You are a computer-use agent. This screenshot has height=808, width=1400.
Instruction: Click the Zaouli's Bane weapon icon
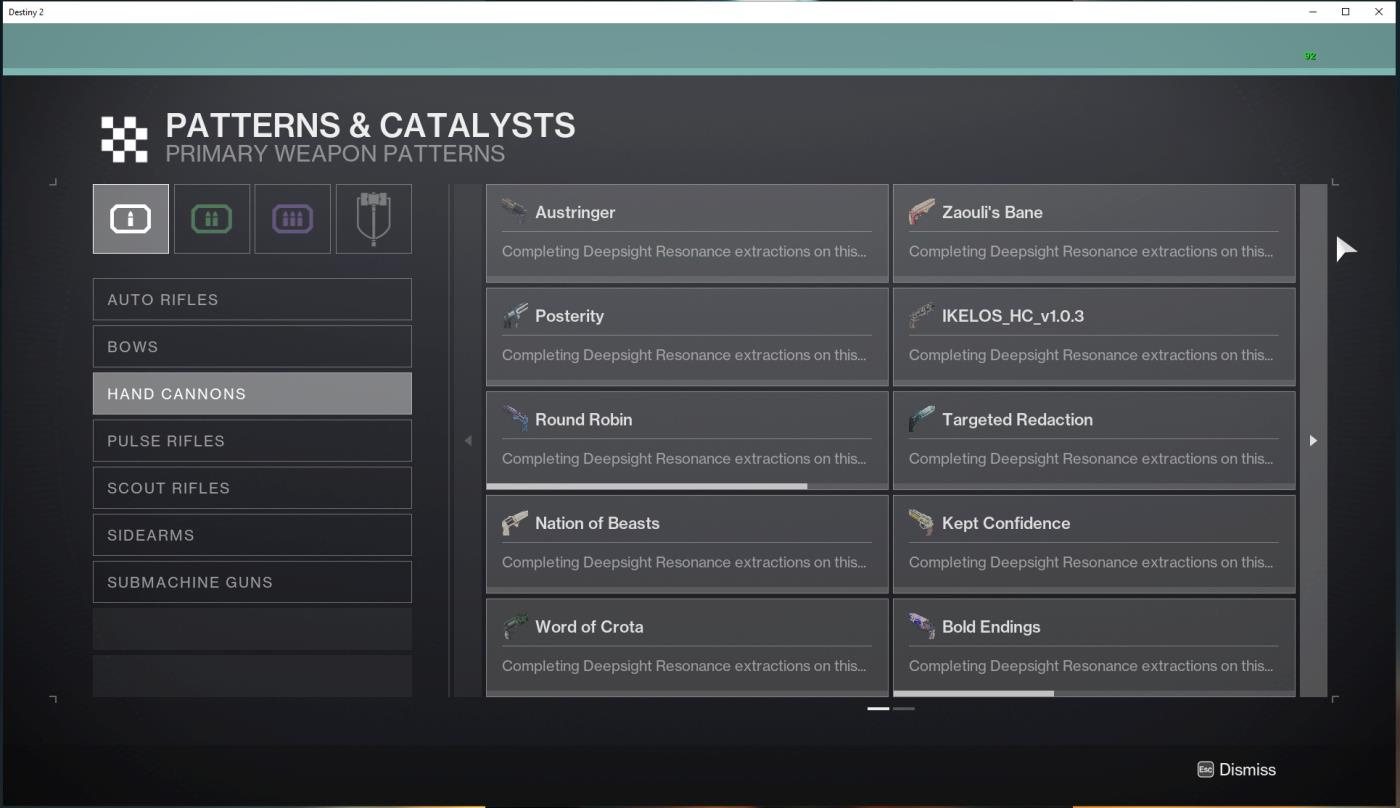coord(921,211)
